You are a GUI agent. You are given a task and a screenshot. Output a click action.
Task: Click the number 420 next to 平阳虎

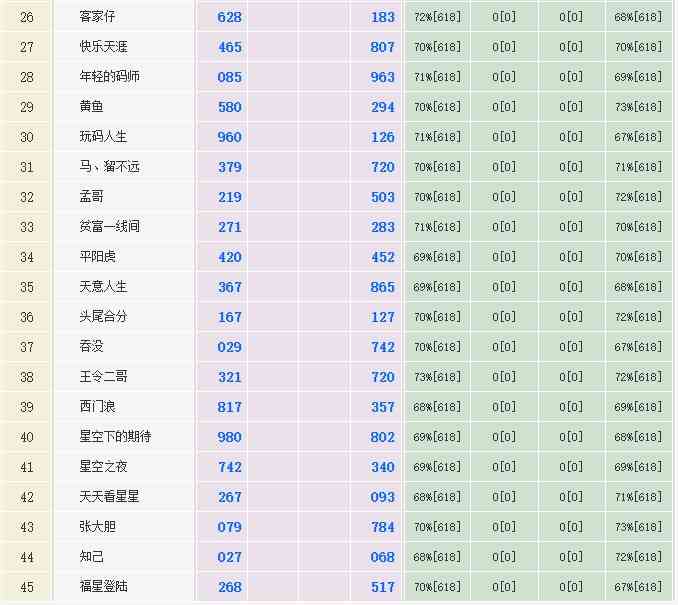[230, 257]
